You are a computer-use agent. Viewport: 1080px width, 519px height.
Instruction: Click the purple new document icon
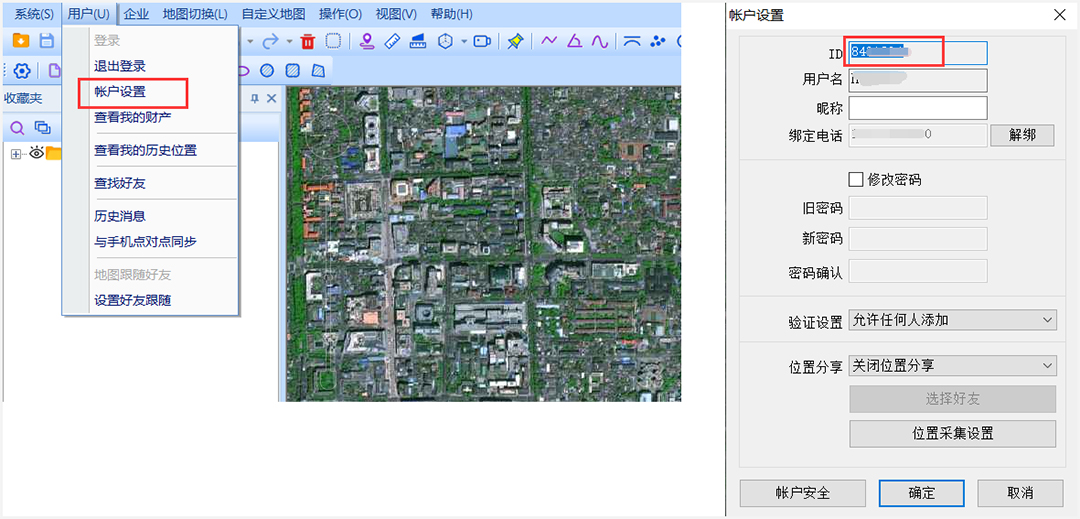click(x=53, y=70)
